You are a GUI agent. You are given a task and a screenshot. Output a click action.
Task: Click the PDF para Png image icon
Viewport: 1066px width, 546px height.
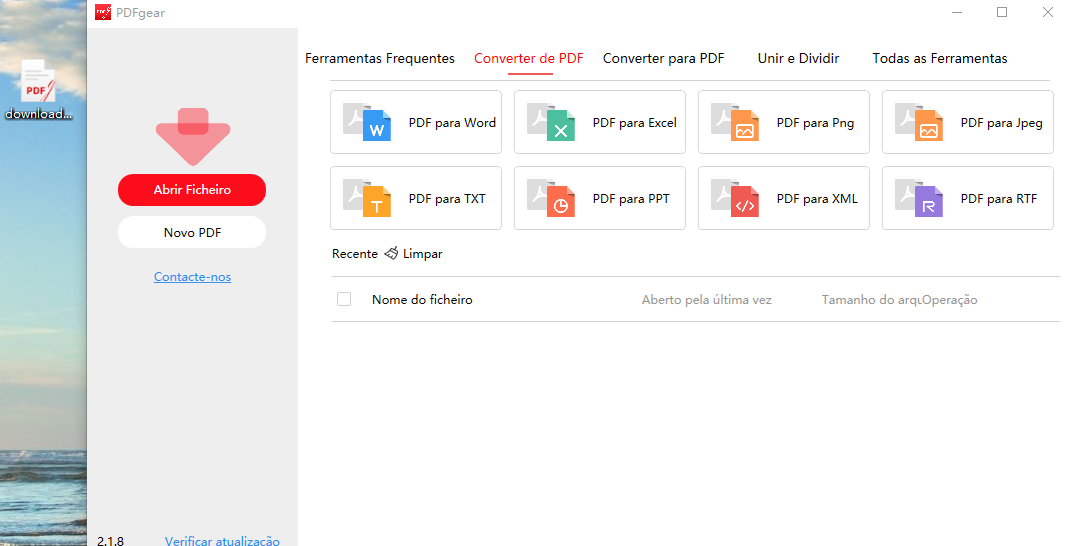[736, 122]
